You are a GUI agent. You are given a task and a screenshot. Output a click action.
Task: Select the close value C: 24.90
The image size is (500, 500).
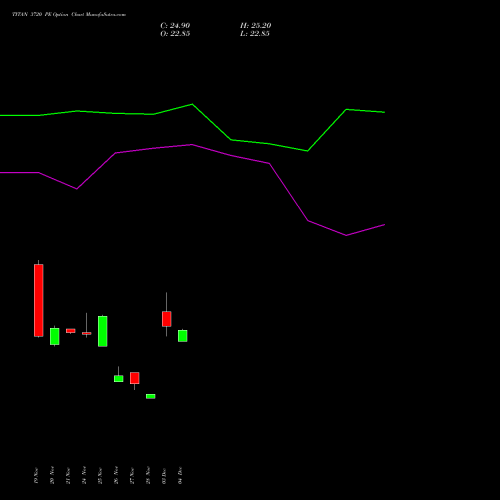pyautogui.click(x=175, y=26)
